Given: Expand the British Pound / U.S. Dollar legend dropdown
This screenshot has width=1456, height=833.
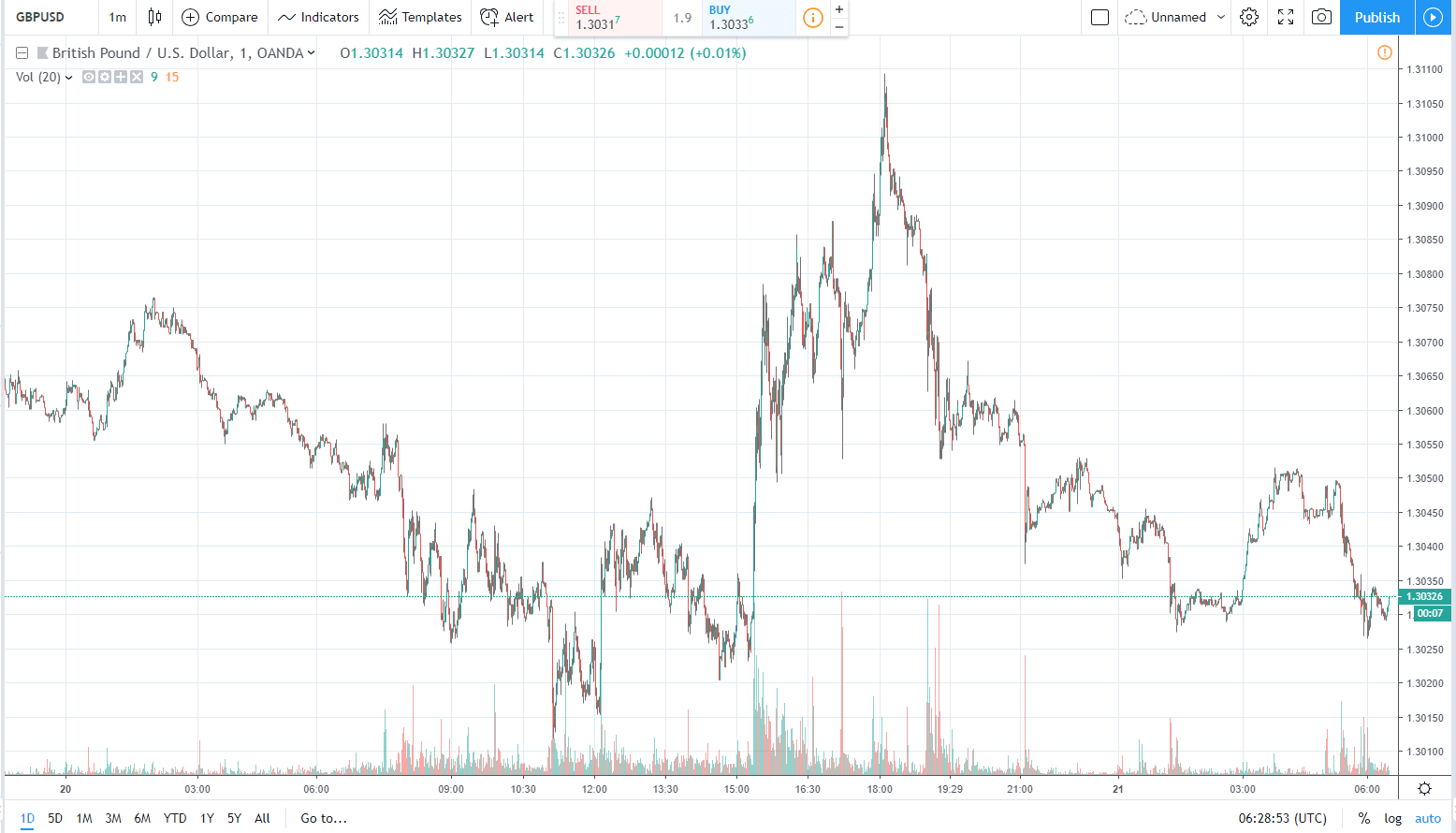Looking at the screenshot, I should pyautogui.click(x=312, y=53).
